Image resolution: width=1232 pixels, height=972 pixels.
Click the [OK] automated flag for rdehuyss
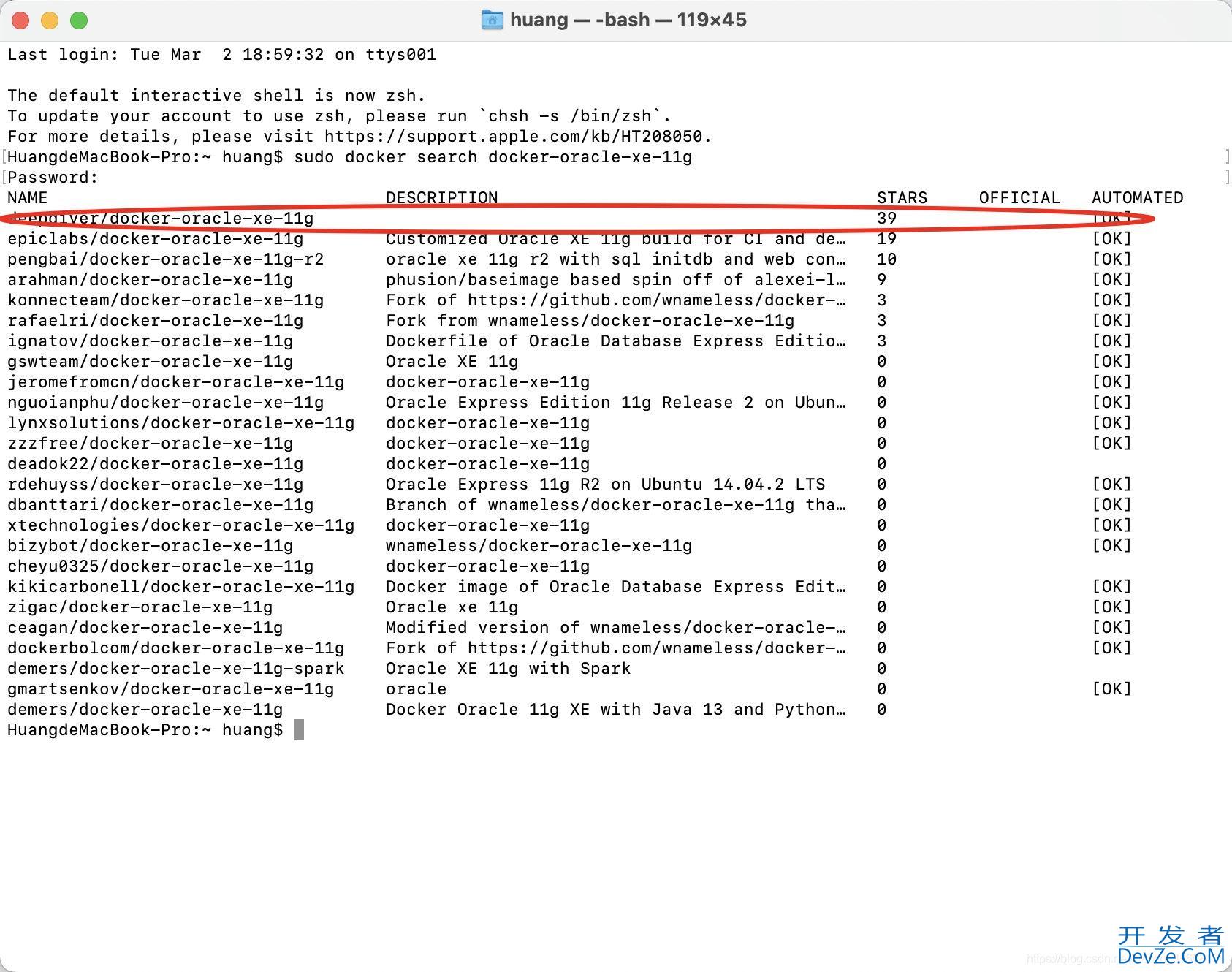(x=1112, y=484)
